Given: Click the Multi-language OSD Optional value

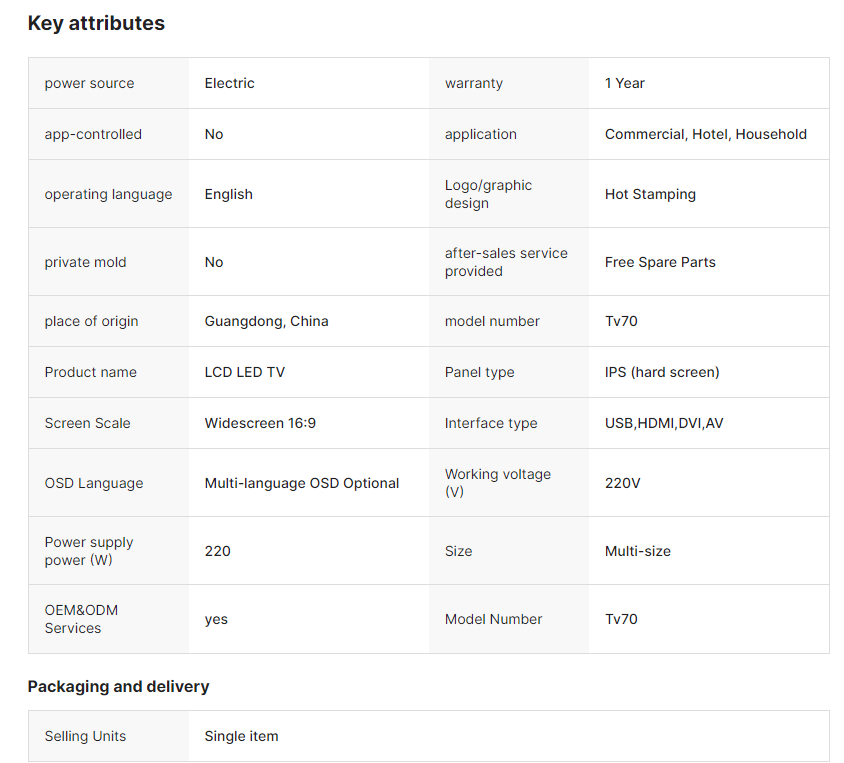Looking at the screenshot, I should pos(301,483).
